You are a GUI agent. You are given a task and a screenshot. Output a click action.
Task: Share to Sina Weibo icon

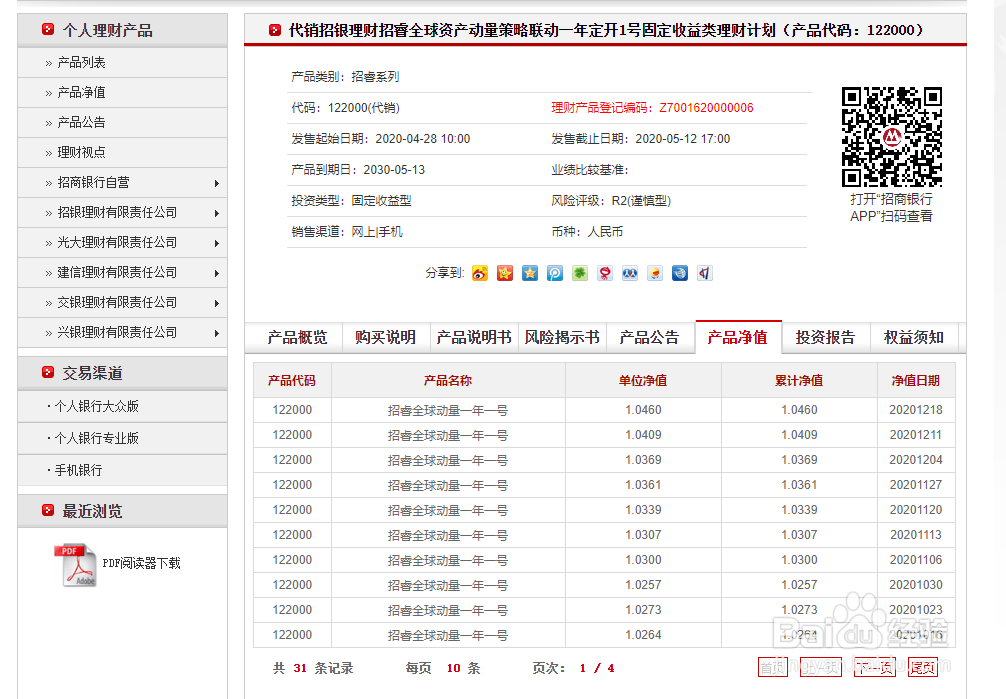480,273
